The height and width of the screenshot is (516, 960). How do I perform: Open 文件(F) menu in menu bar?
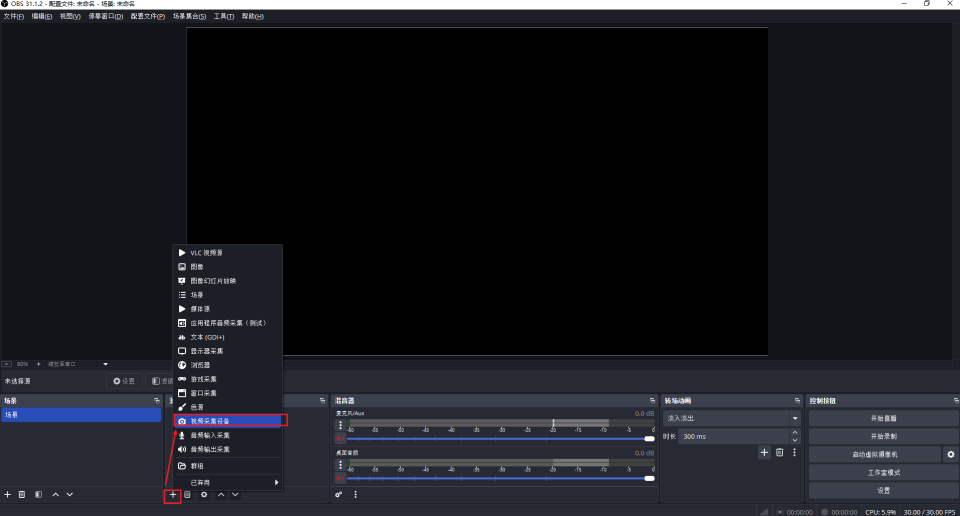pyautogui.click(x=13, y=17)
